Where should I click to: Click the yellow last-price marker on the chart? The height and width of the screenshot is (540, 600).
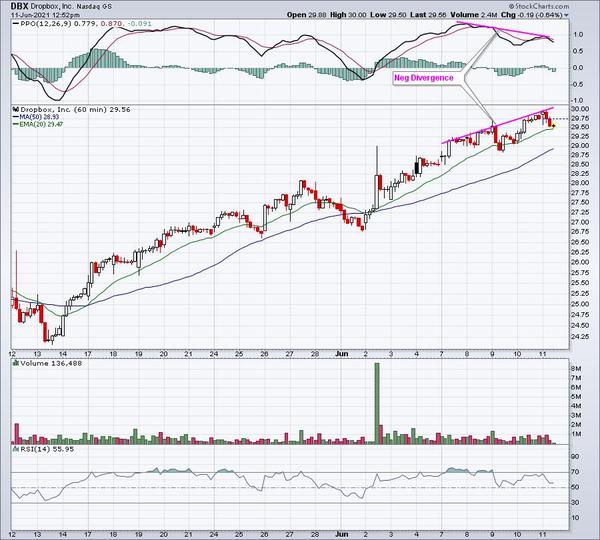pyautogui.click(x=552, y=126)
